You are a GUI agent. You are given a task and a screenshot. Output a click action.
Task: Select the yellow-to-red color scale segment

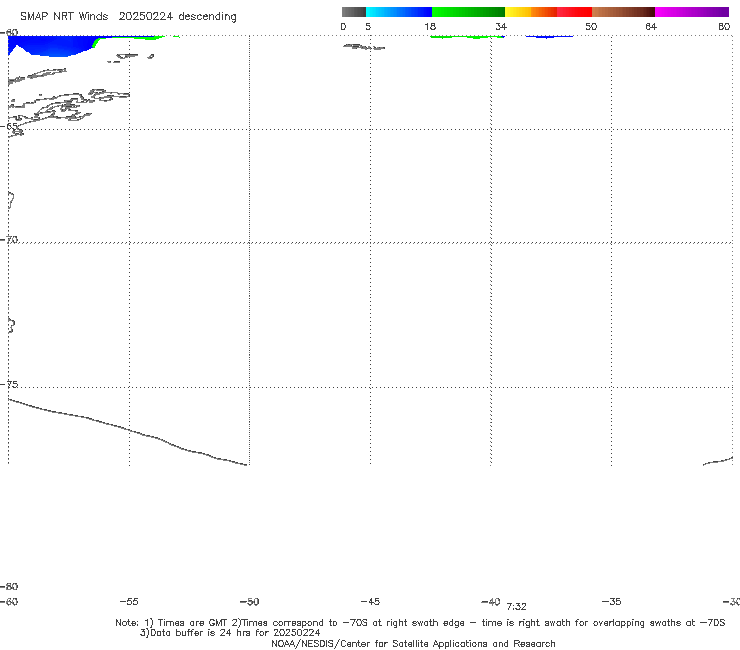[548, 12]
